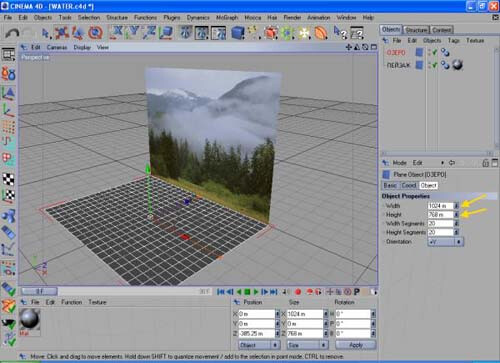Image resolution: width=500 pixels, height=363 pixels.
Task: Add a Cube primitive object
Action: point(238,33)
